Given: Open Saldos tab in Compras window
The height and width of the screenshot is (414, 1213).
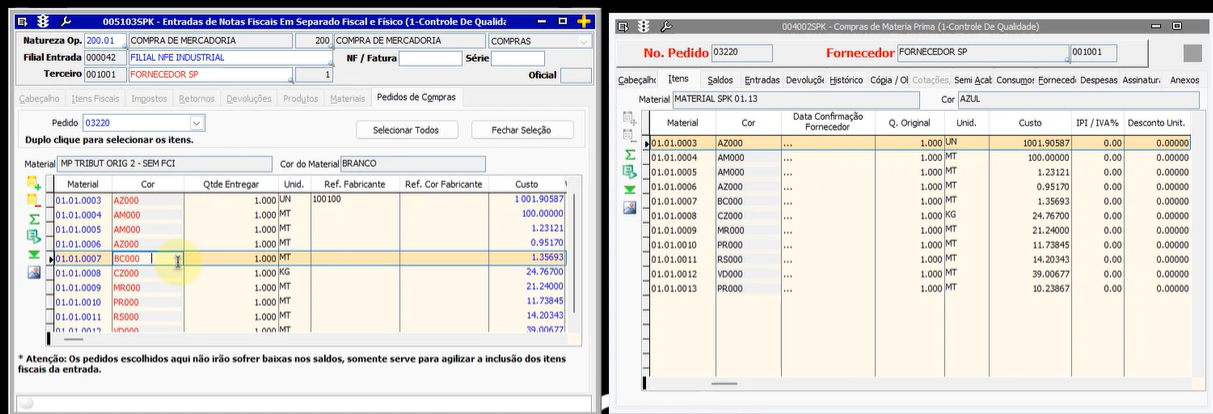Looking at the screenshot, I should tap(720, 79).
